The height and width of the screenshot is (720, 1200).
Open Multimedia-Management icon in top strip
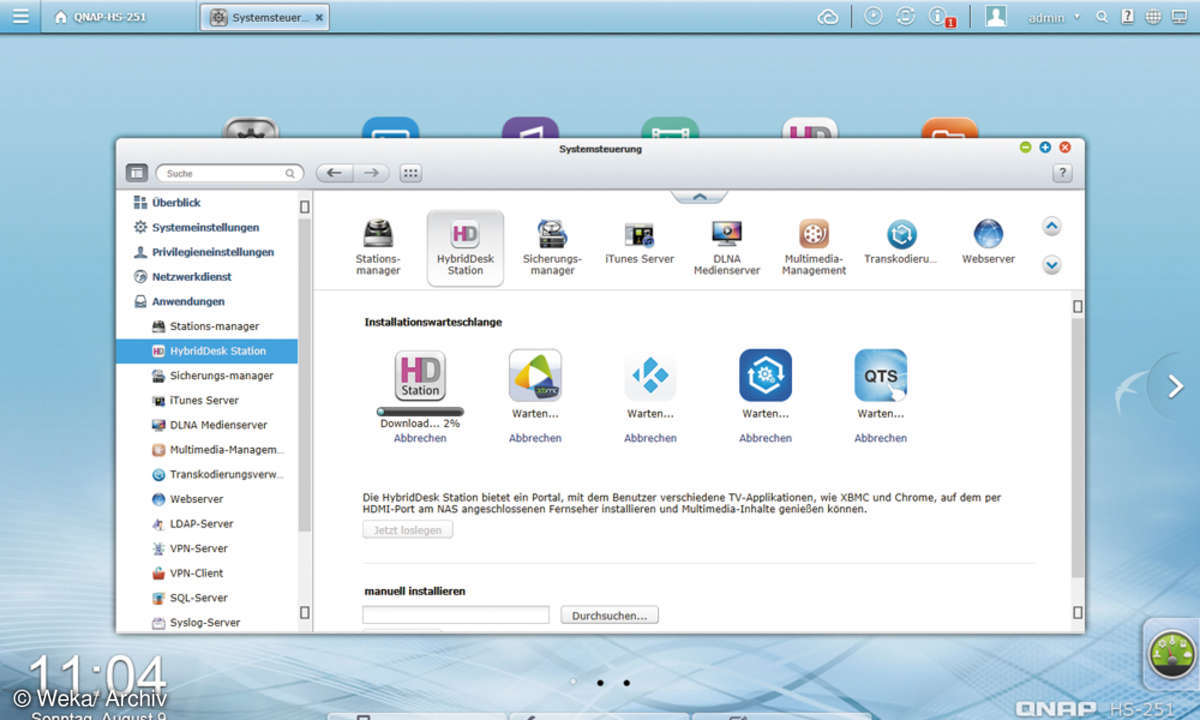point(814,248)
